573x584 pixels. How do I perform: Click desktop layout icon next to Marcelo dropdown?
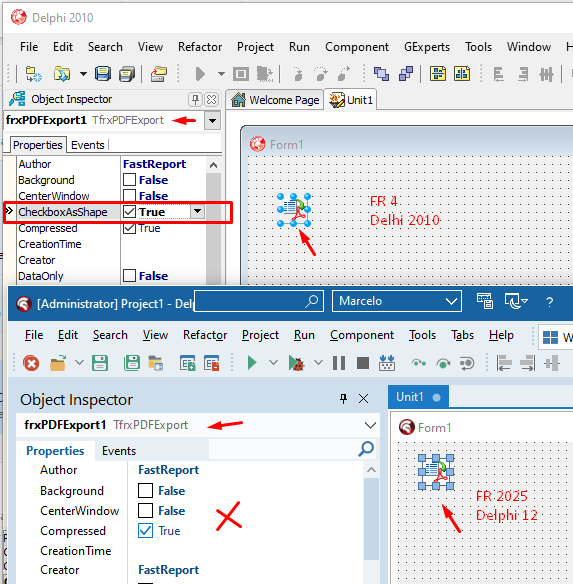coord(485,301)
